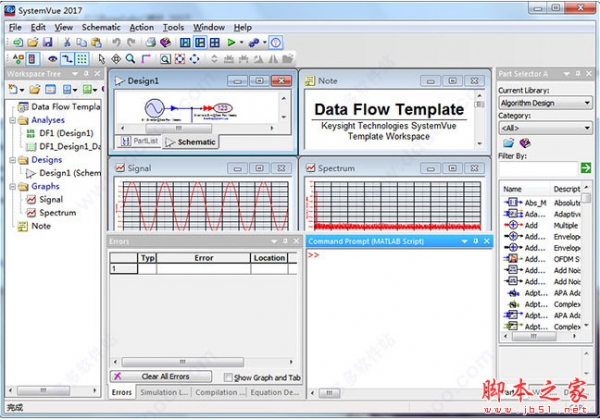Toggle the eye visibility button in toolbar

click(52, 59)
